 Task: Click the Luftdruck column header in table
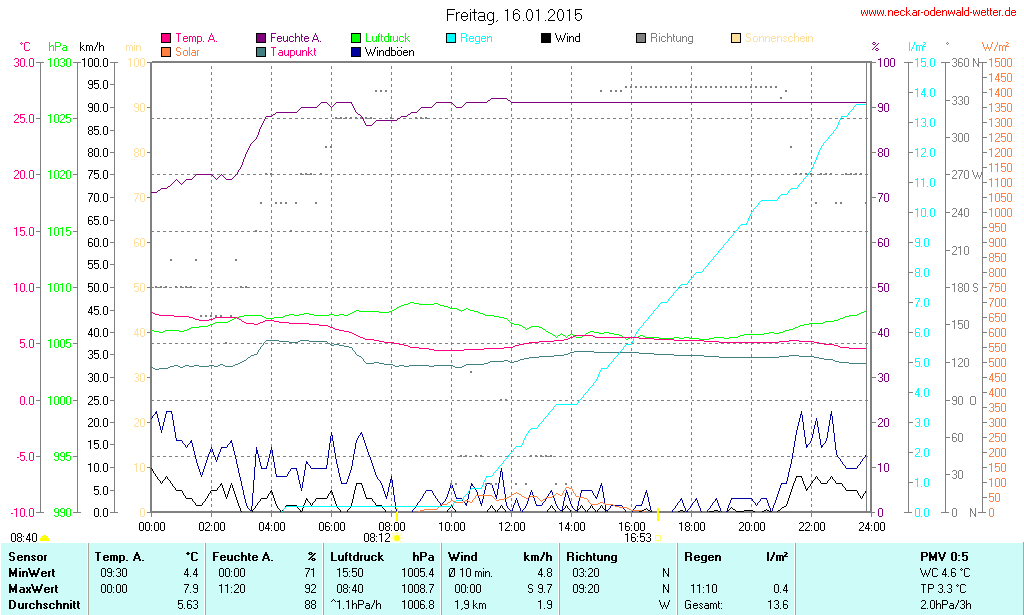coord(357,556)
